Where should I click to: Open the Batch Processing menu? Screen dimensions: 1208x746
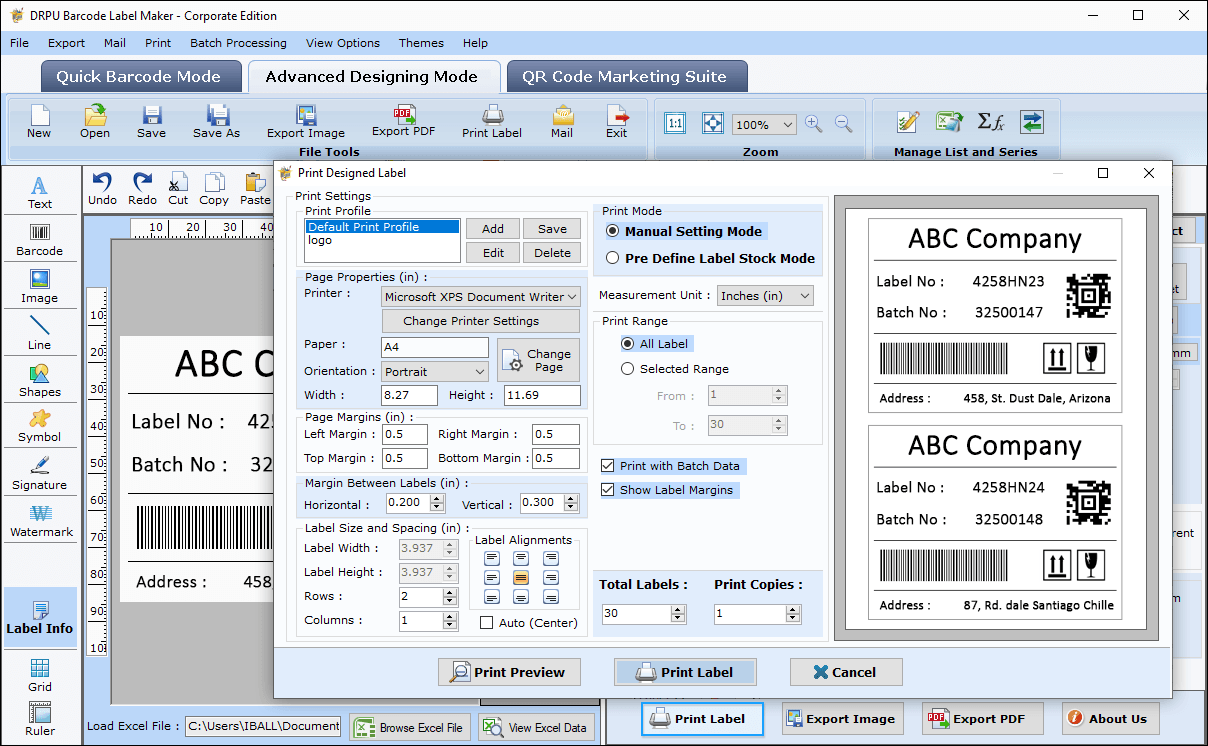(x=238, y=43)
